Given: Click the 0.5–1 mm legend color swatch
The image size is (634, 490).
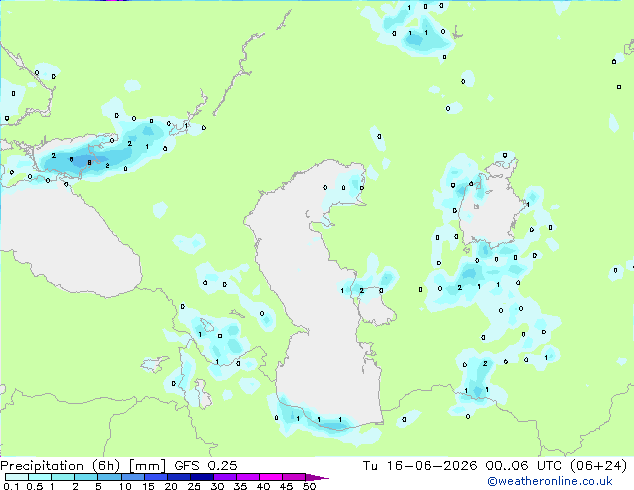Looking at the screenshot, I should (40, 477).
